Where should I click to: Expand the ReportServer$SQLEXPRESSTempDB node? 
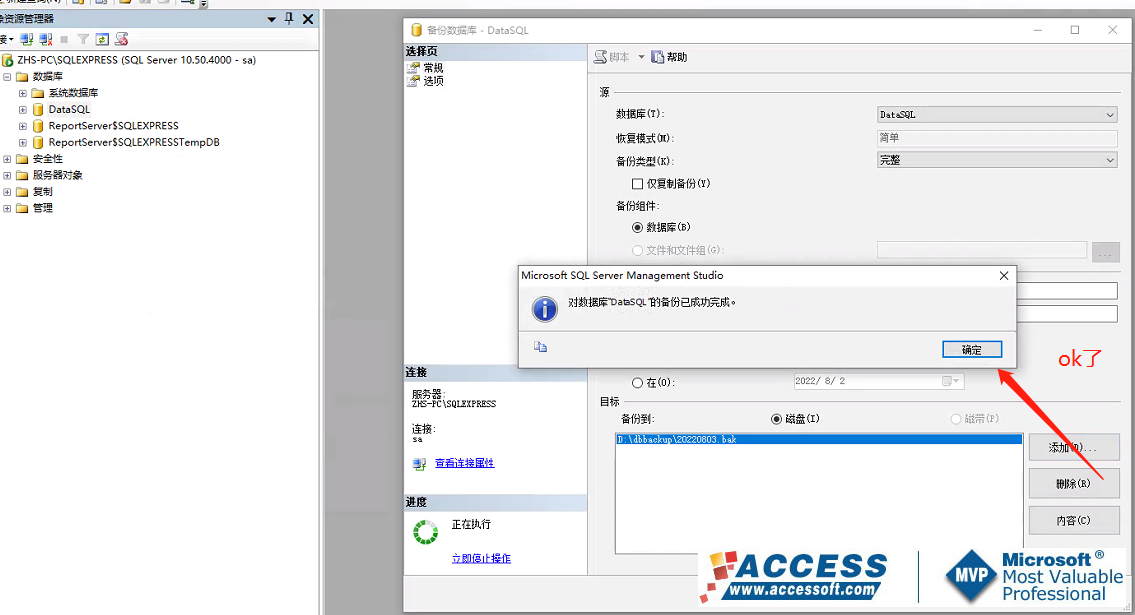click(x=22, y=143)
